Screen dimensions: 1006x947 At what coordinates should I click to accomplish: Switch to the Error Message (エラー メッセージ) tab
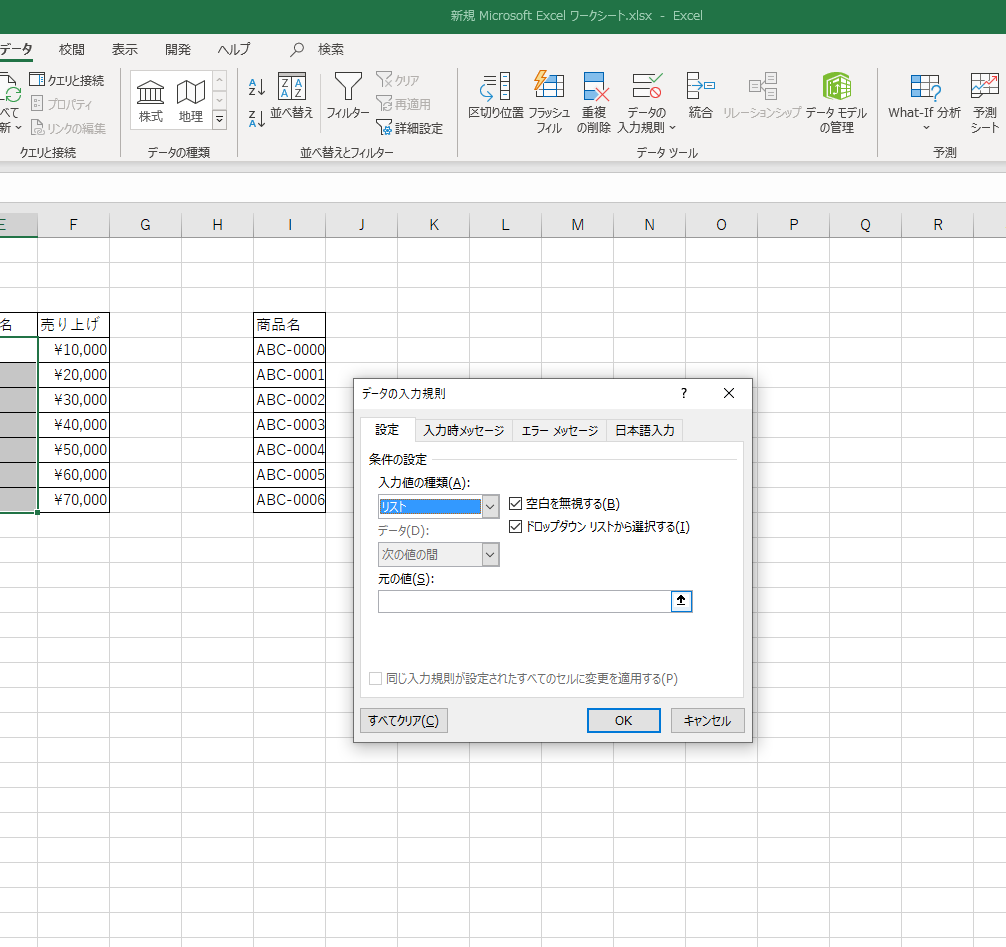[559, 431]
